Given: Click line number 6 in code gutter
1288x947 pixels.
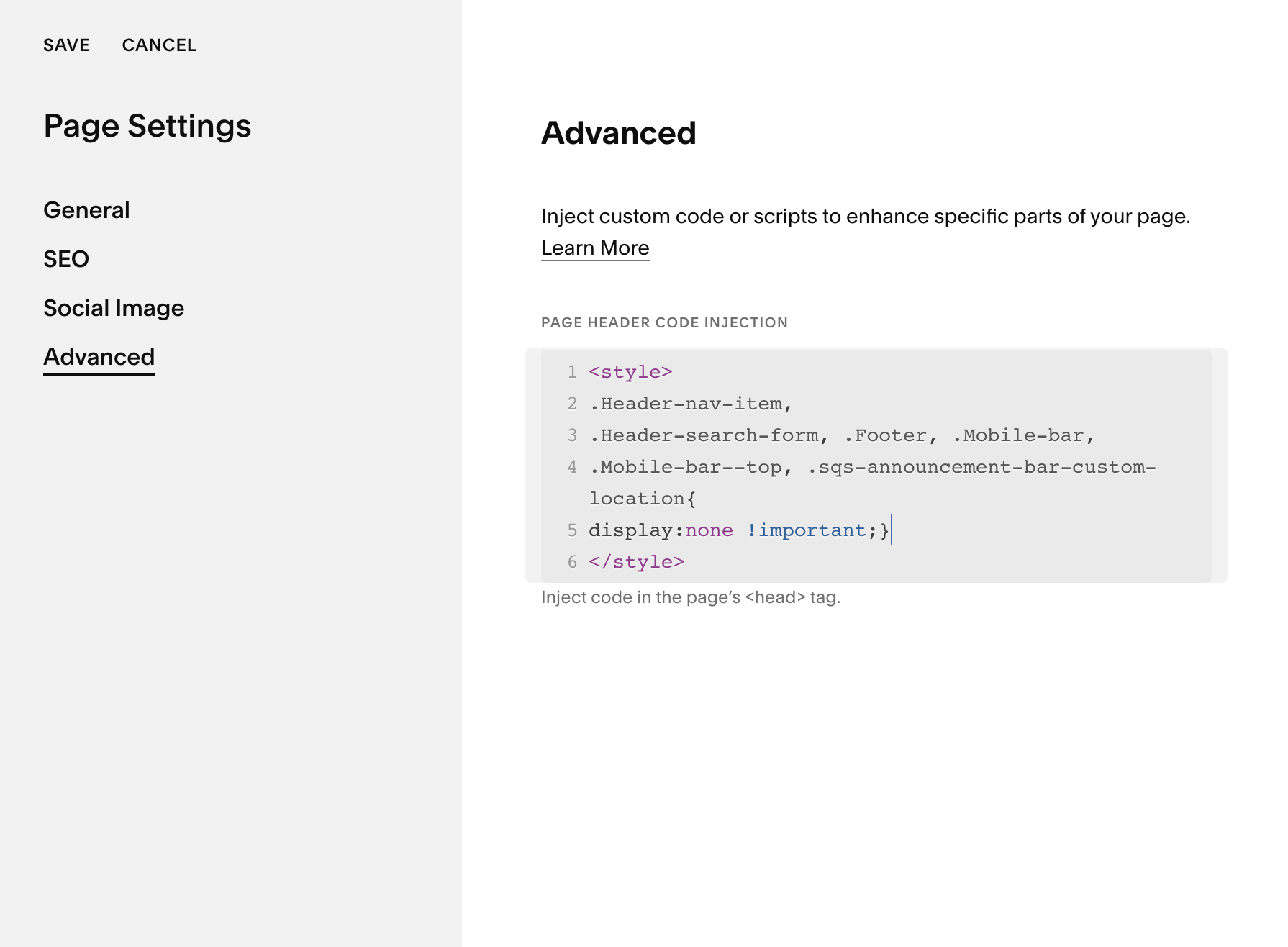Looking at the screenshot, I should coord(572,562).
